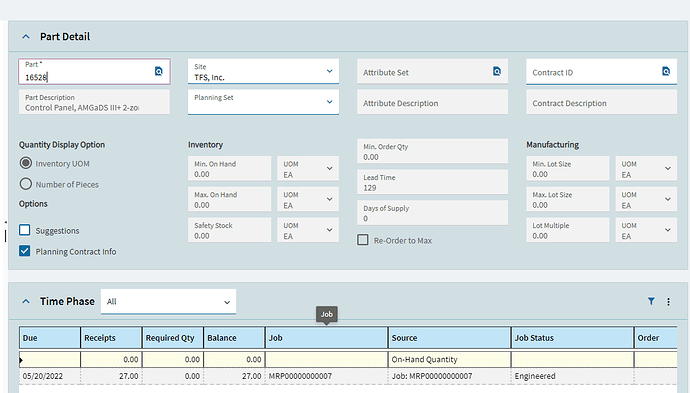Click the Job Status column header
This screenshot has height=393, width=690.
572,338
